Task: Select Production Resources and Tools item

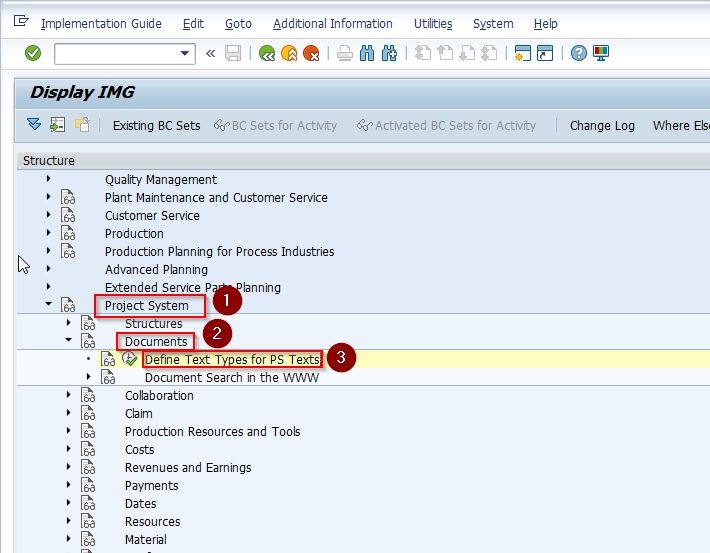Action: 212,432
